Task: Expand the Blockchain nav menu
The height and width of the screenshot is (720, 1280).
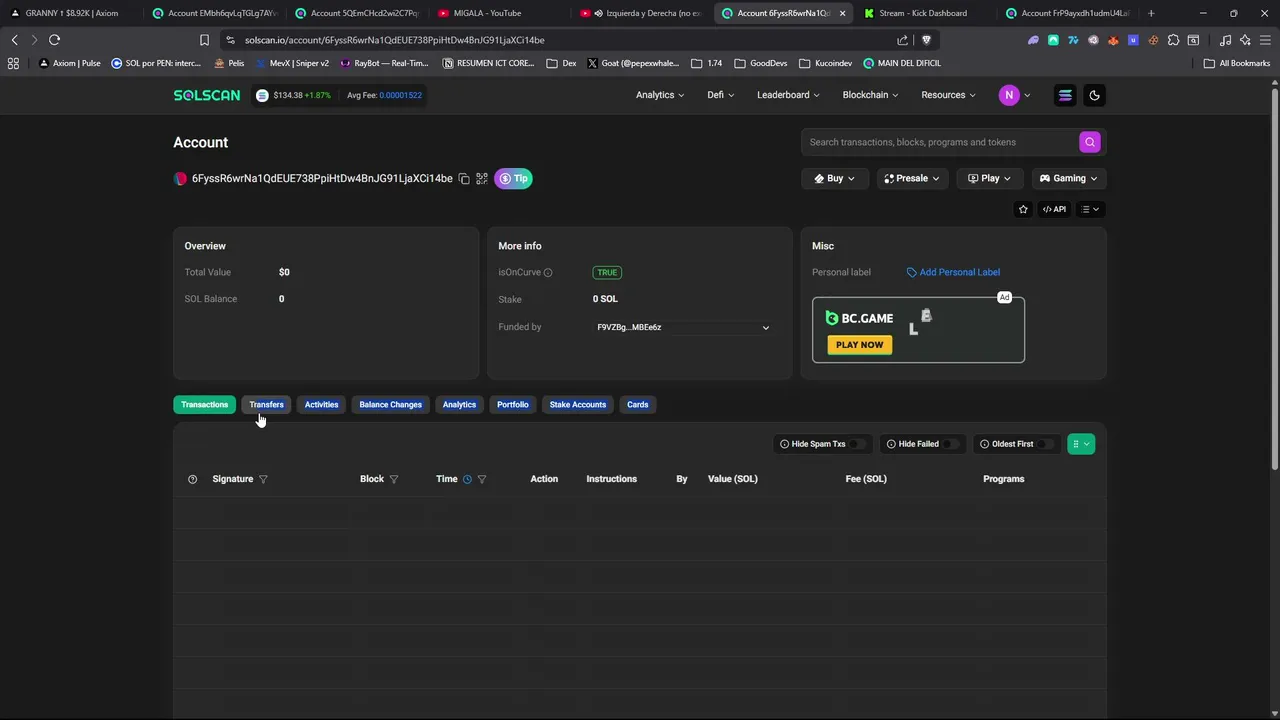Action: point(870,95)
